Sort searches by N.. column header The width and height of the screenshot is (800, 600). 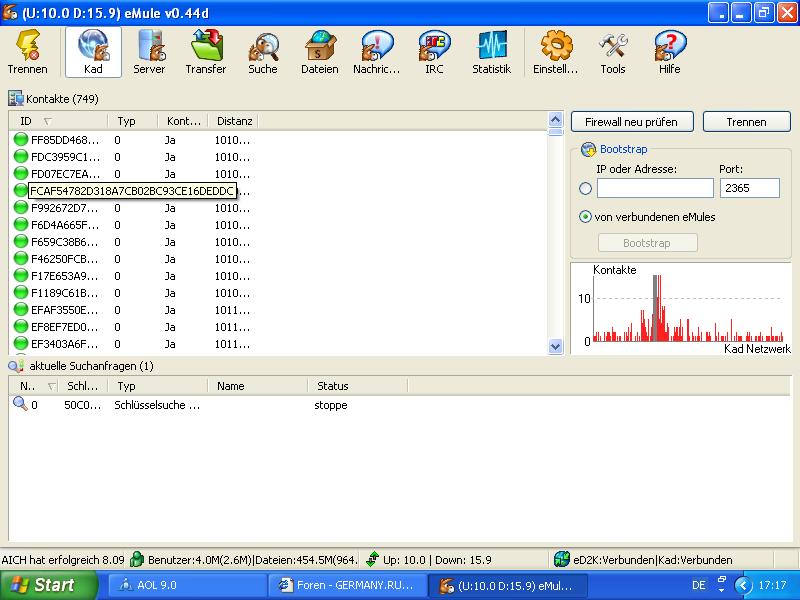point(33,386)
